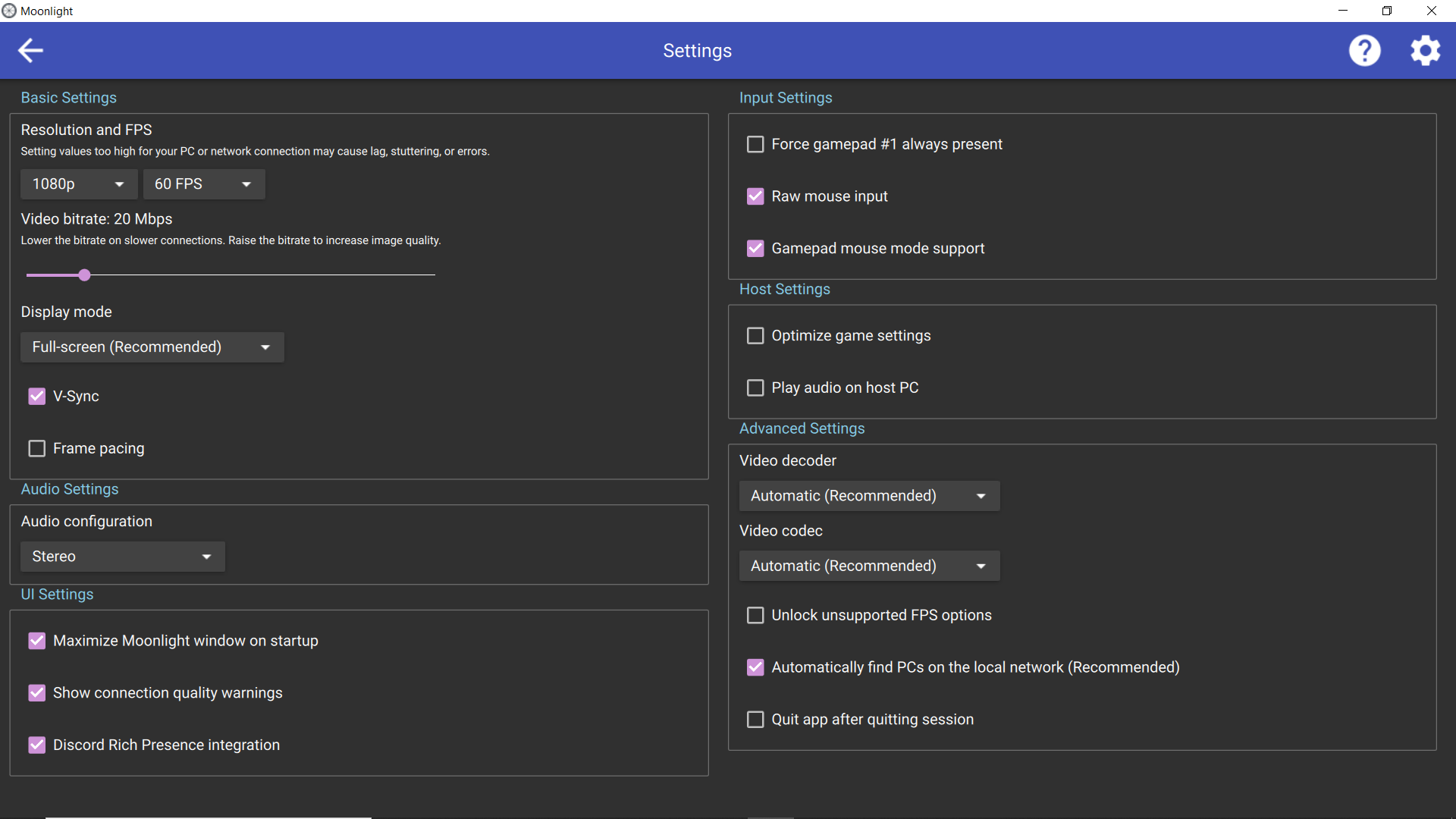Disable the V-Sync checkbox

[x=36, y=396]
